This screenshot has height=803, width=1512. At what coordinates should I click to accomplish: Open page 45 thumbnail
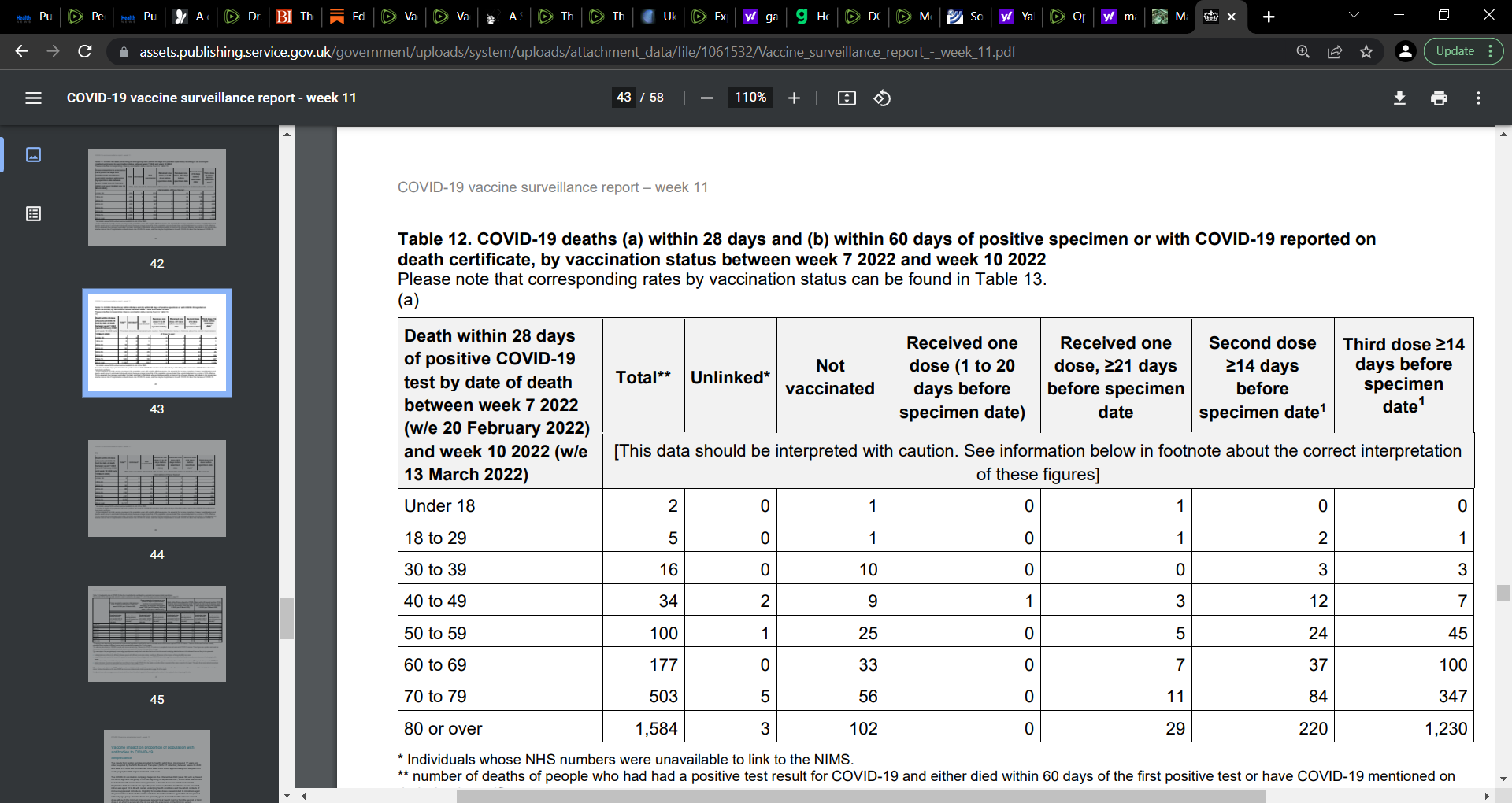(x=157, y=634)
